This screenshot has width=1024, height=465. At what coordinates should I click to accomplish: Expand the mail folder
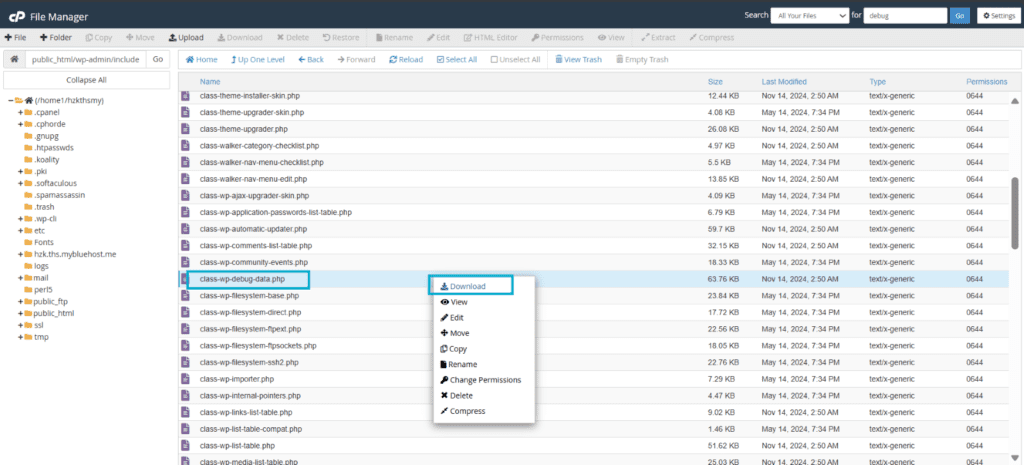coord(20,278)
